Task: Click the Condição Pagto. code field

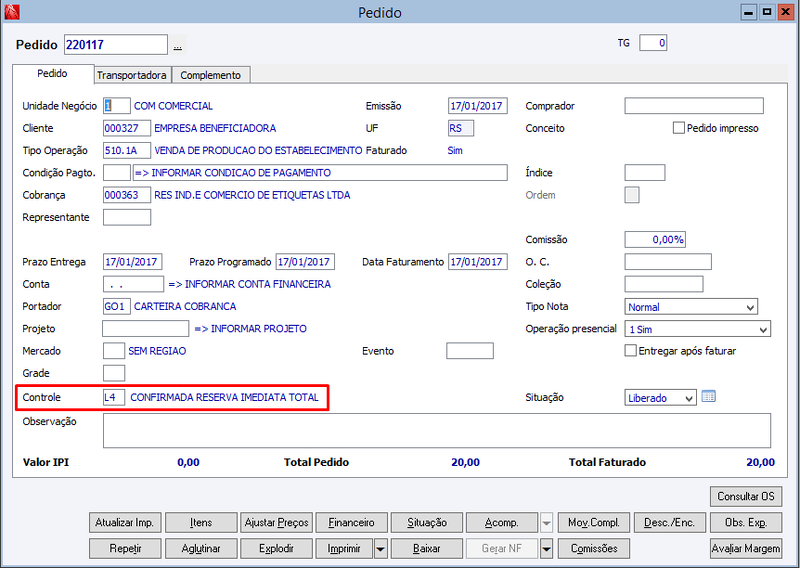Action: 116,172
